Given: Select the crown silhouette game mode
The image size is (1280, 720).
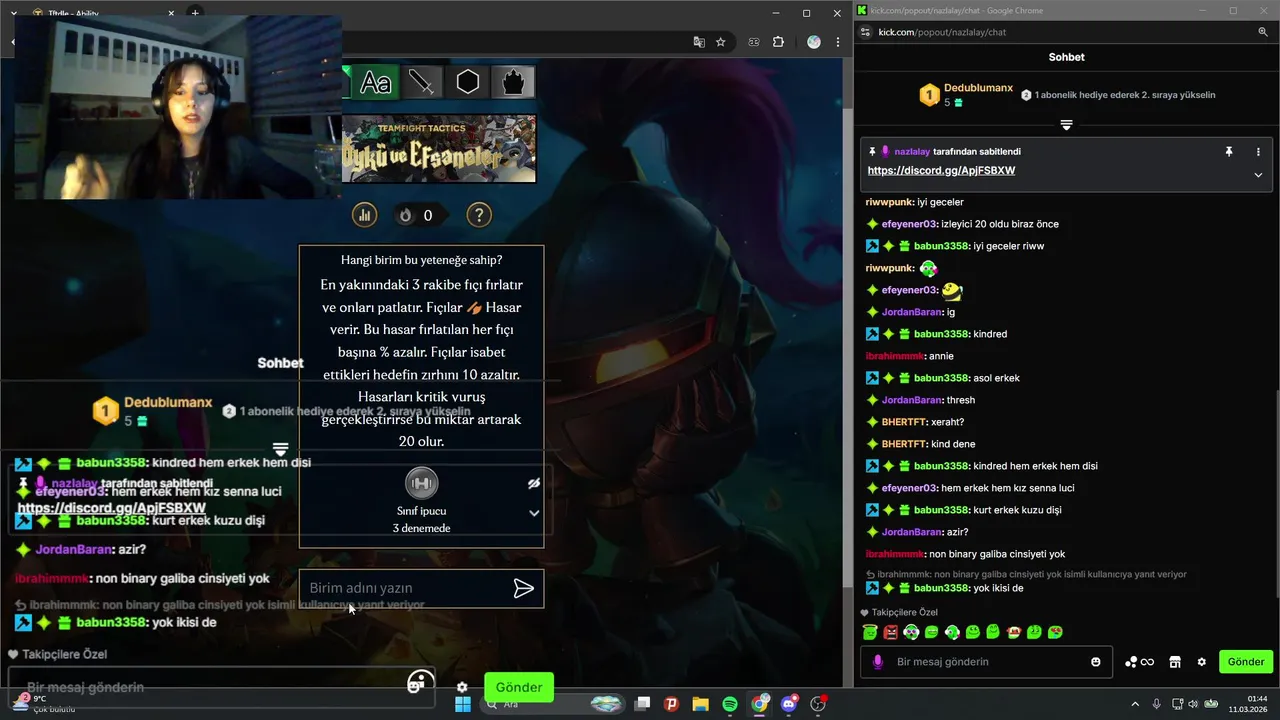Looking at the screenshot, I should pyautogui.click(x=513, y=82).
